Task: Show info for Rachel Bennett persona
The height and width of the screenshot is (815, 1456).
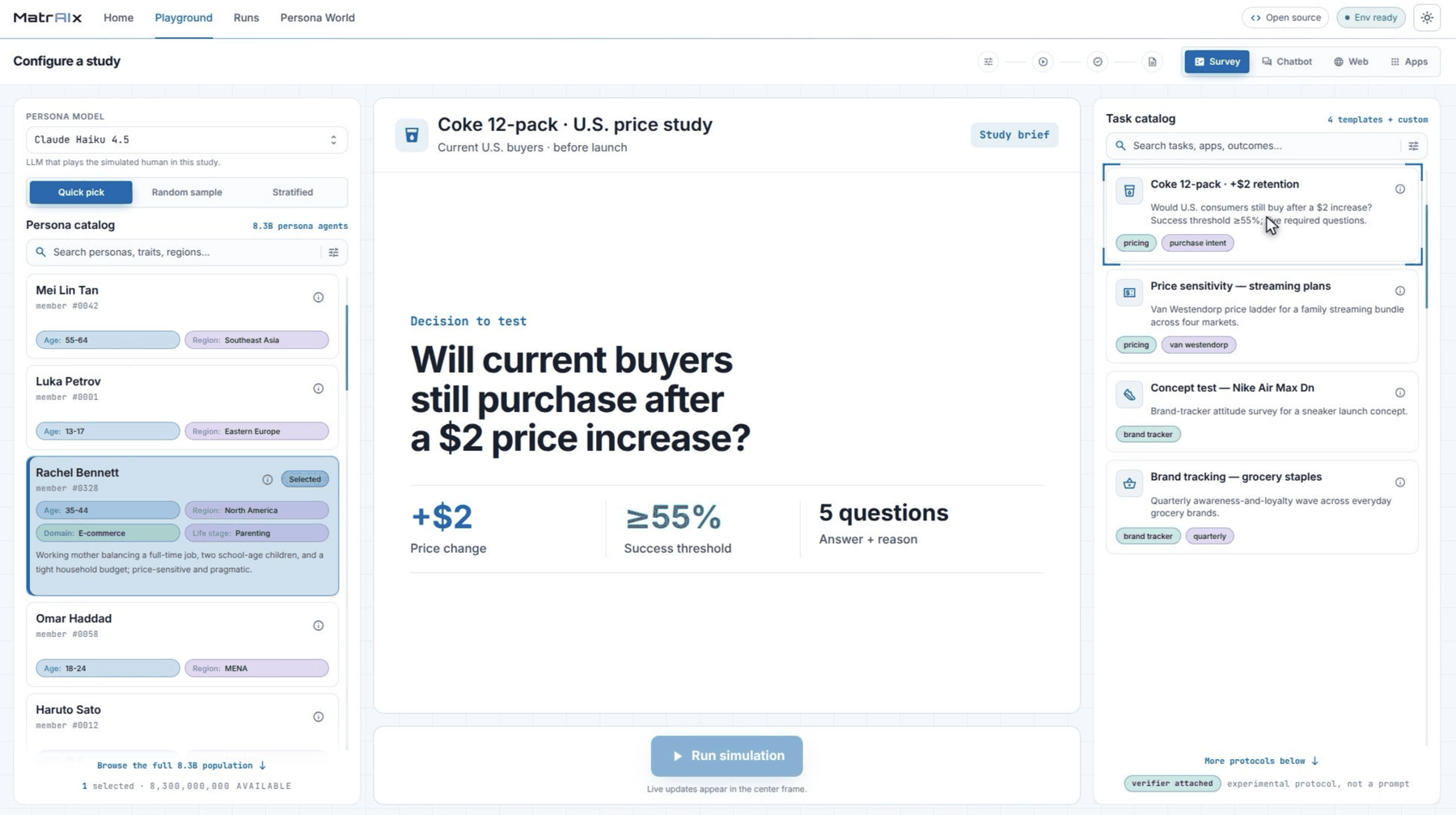Action: tap(267, 479)
